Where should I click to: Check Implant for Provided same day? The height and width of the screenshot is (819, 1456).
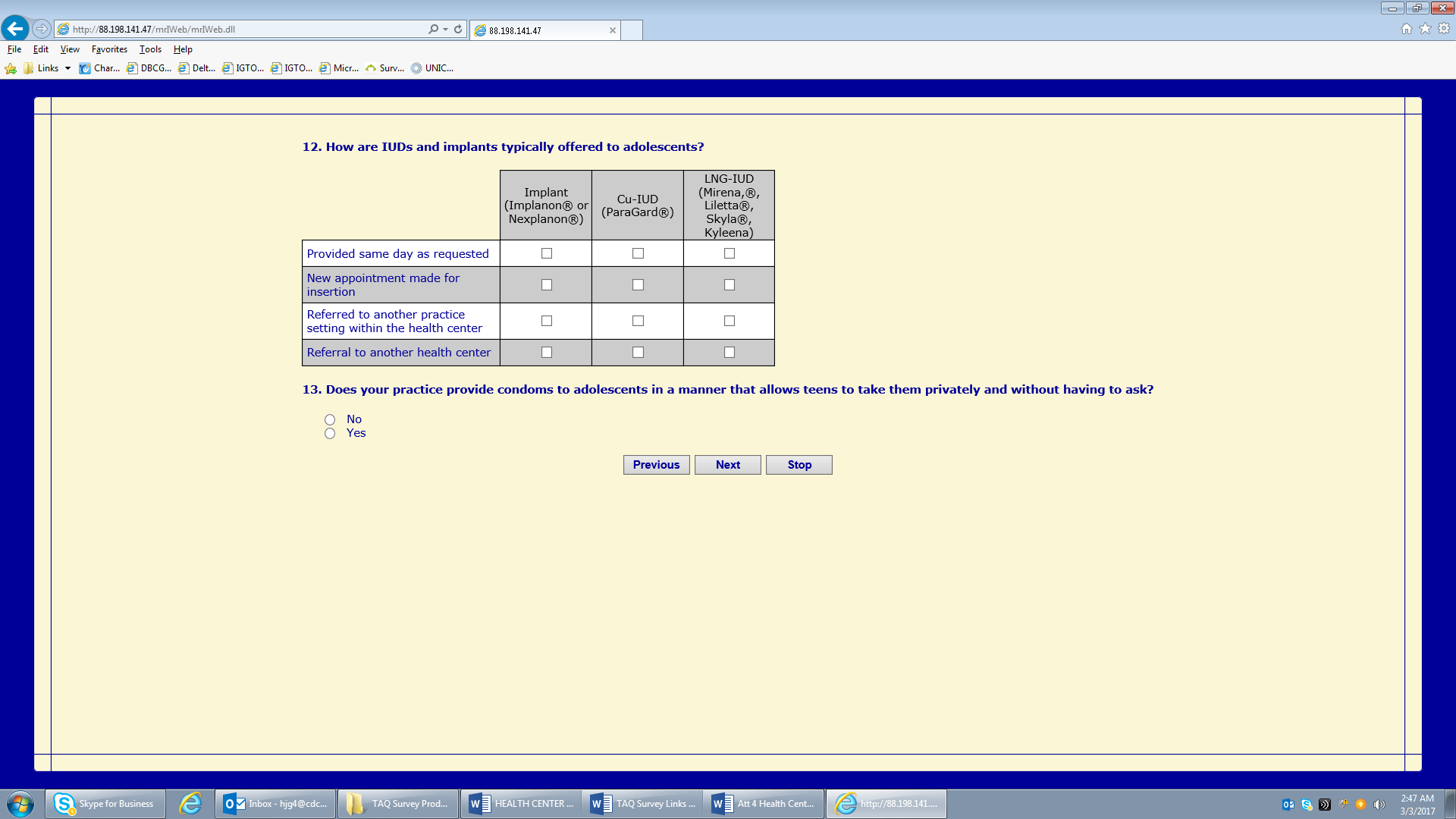pos(547,253)
